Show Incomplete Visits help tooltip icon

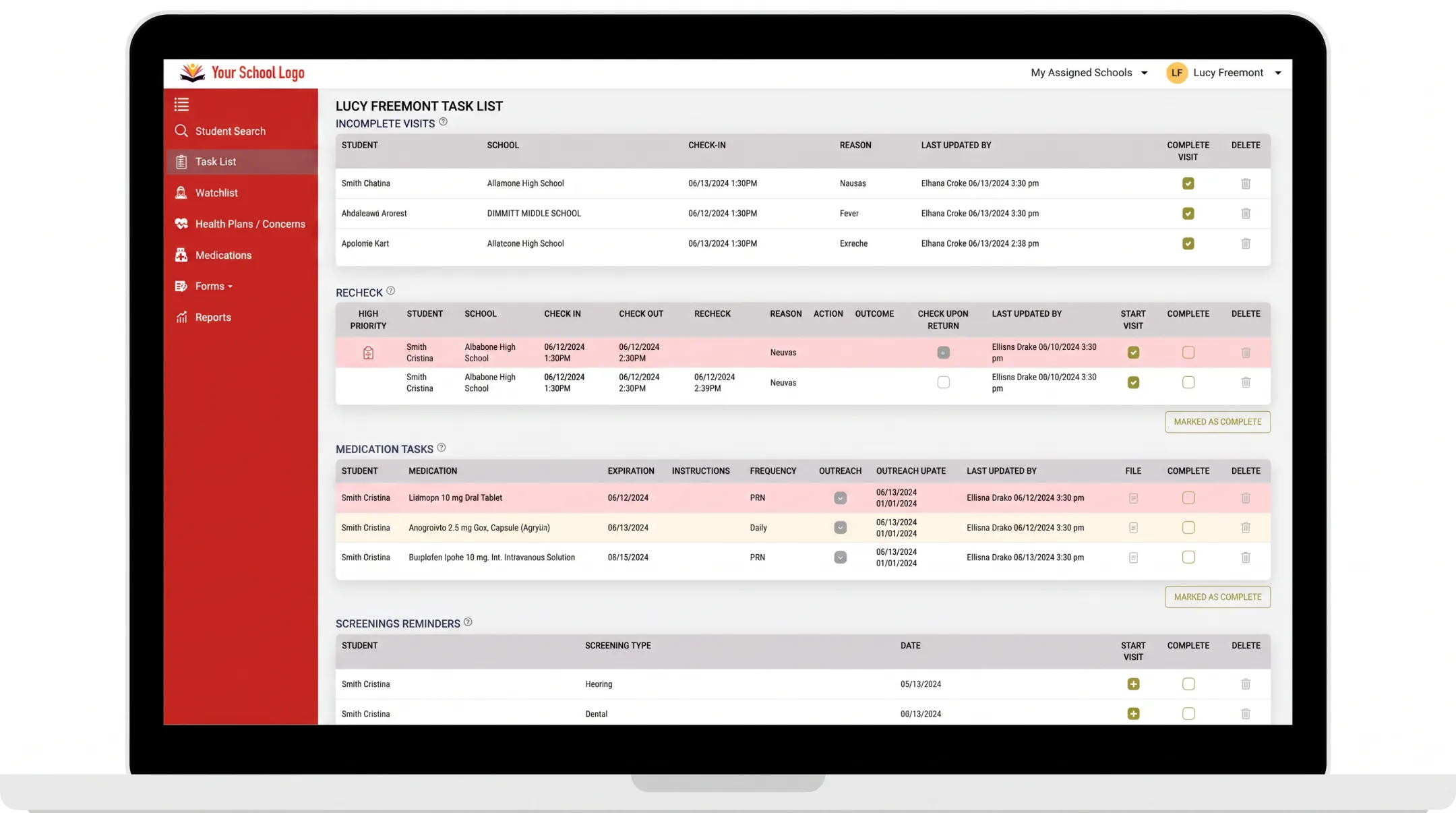pyautogui.click(x=443, y=122)
